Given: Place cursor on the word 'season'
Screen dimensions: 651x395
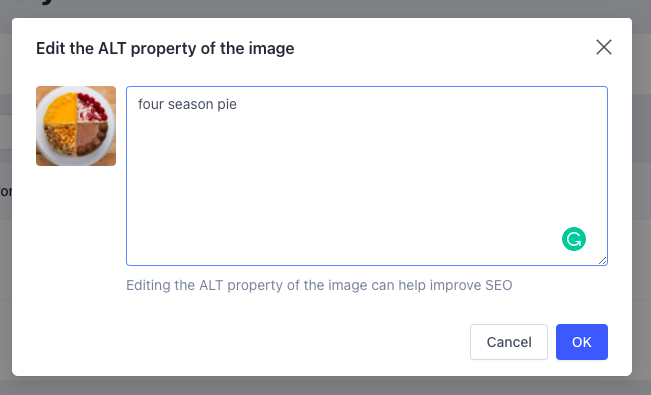Looking at the screenshot, I should pyautogui.click(x=191, y=104).
